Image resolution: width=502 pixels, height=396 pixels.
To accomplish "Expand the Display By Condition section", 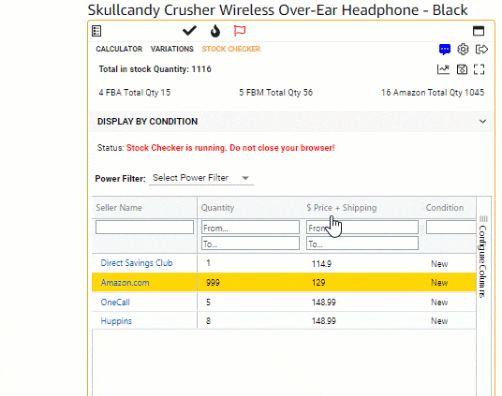I will pos(291,121).
